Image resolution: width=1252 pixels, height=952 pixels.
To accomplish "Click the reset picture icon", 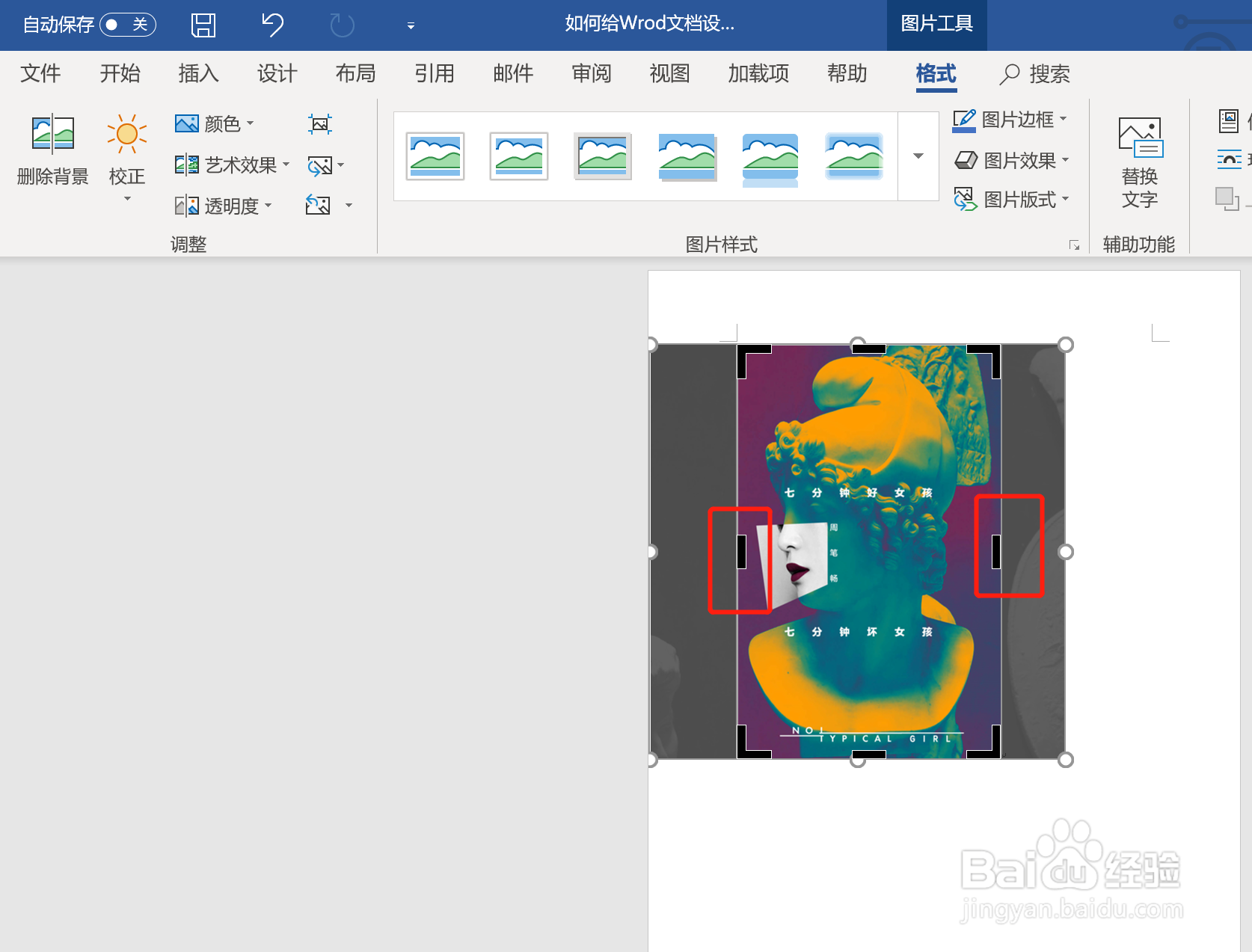I will [318, 205].
